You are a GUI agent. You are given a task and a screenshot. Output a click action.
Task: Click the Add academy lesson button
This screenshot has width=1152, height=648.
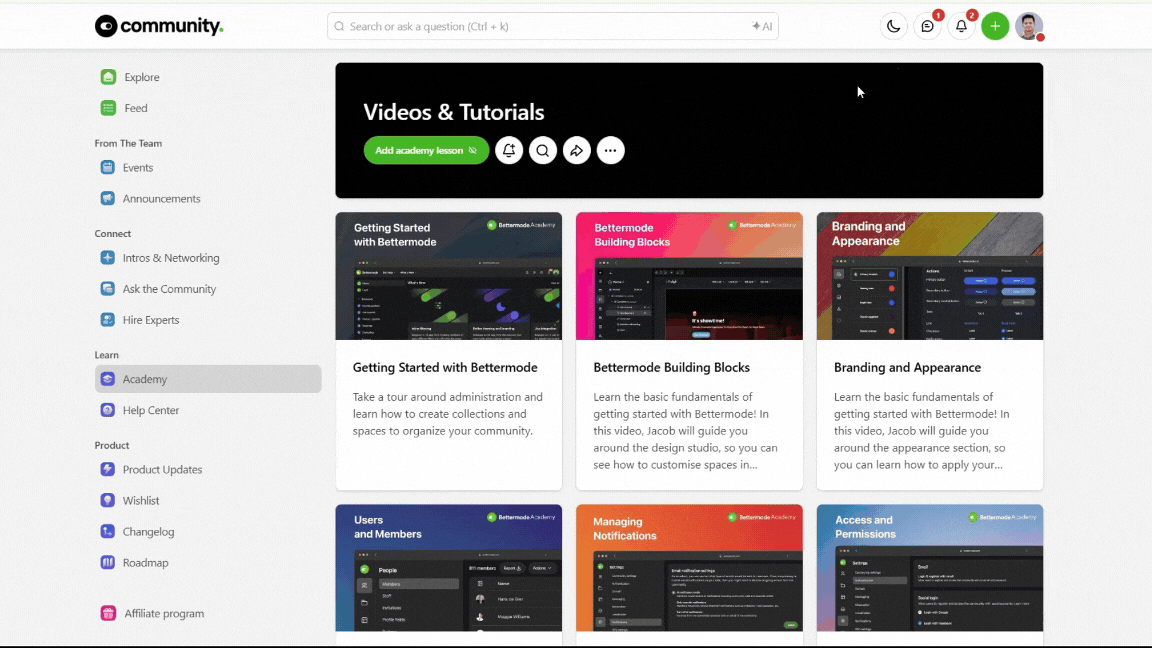[x=426, y=151]
